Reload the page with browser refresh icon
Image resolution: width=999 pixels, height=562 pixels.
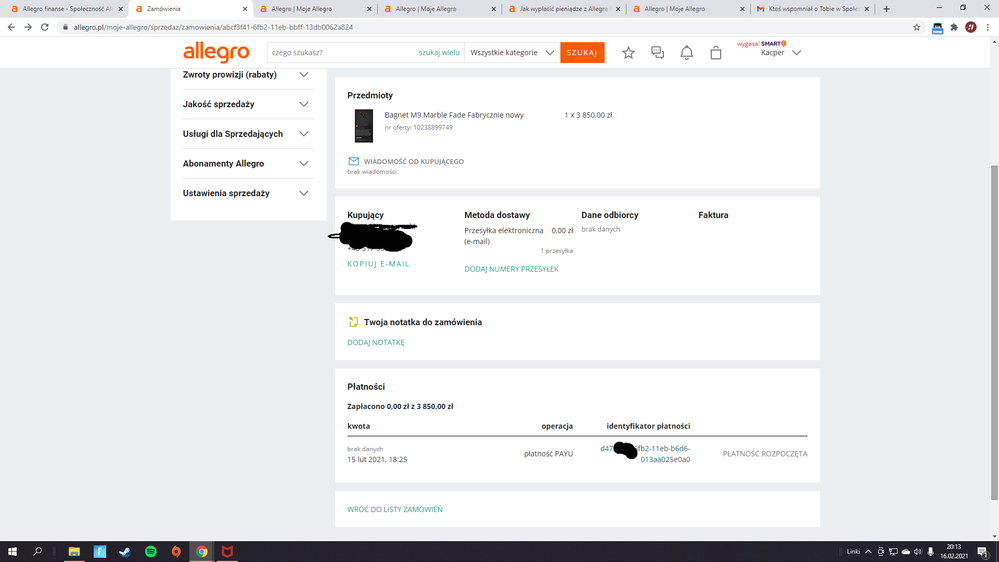pos(45,27)
